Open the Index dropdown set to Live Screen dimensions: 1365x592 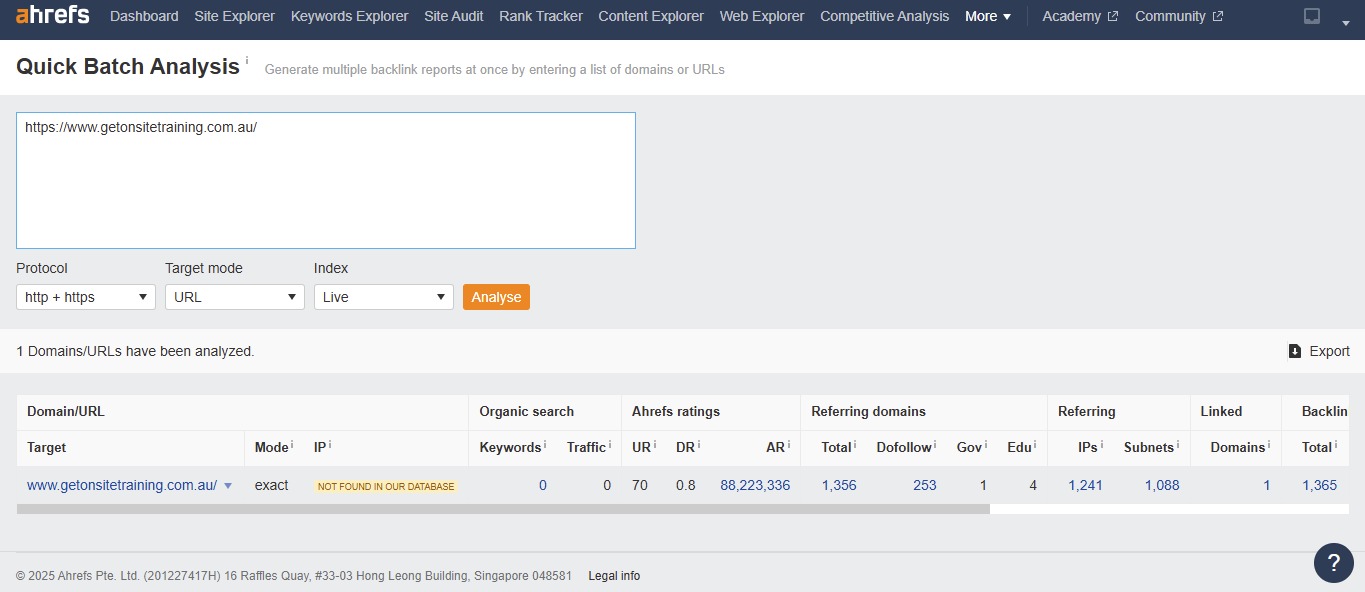click(384, 297)
